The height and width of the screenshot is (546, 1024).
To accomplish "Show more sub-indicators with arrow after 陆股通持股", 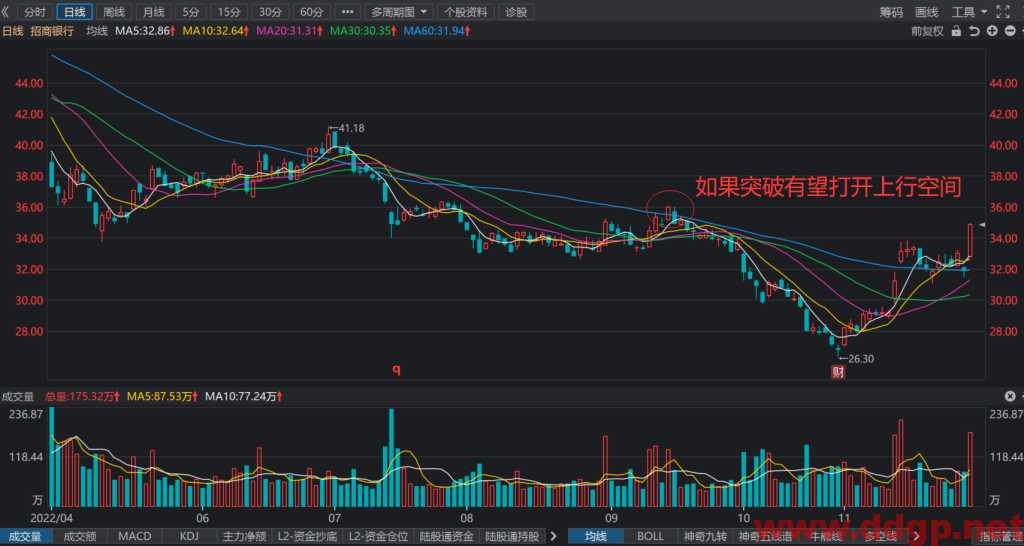I will (x=554, y=536).
